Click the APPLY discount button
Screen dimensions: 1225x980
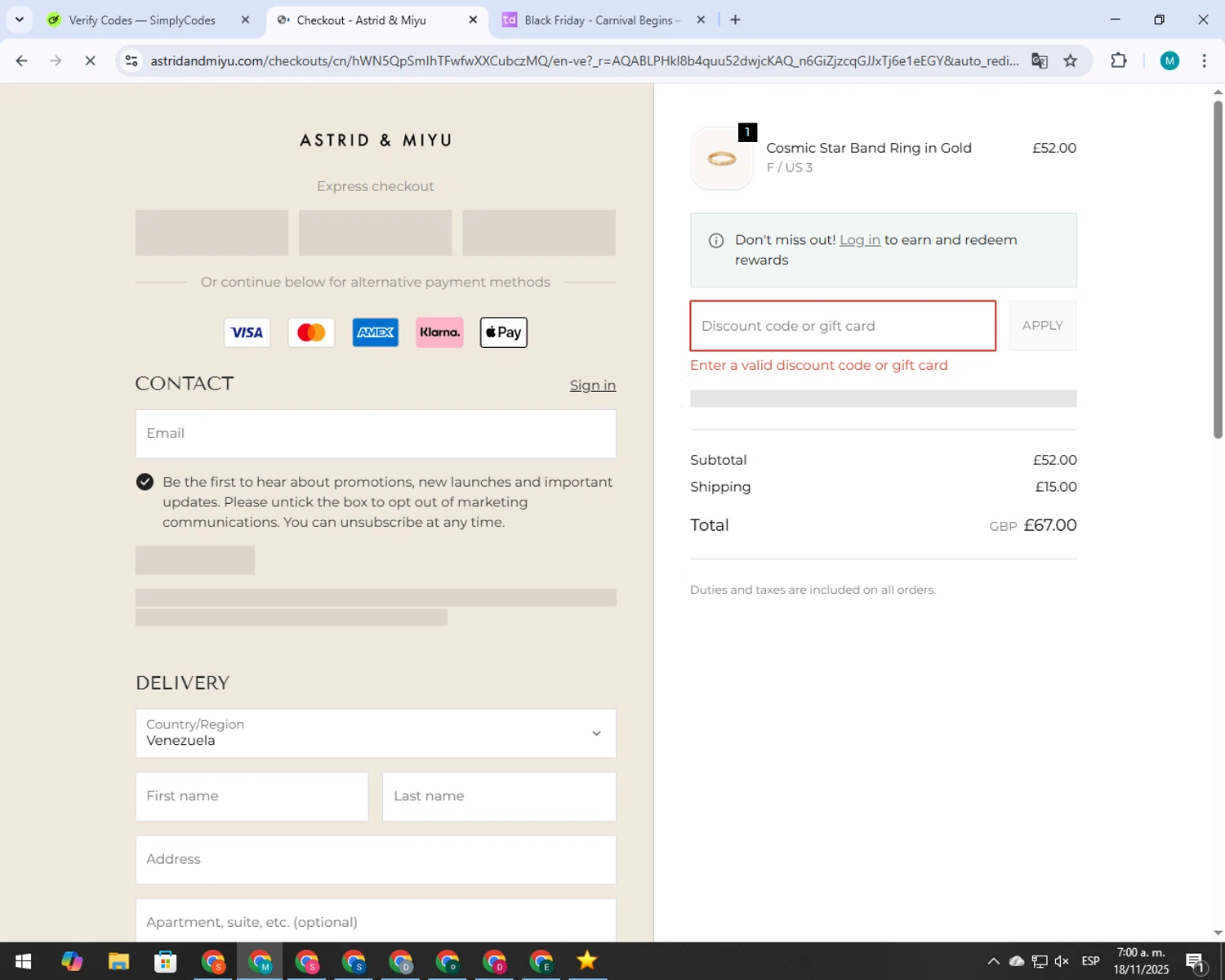pos(1043,326)
